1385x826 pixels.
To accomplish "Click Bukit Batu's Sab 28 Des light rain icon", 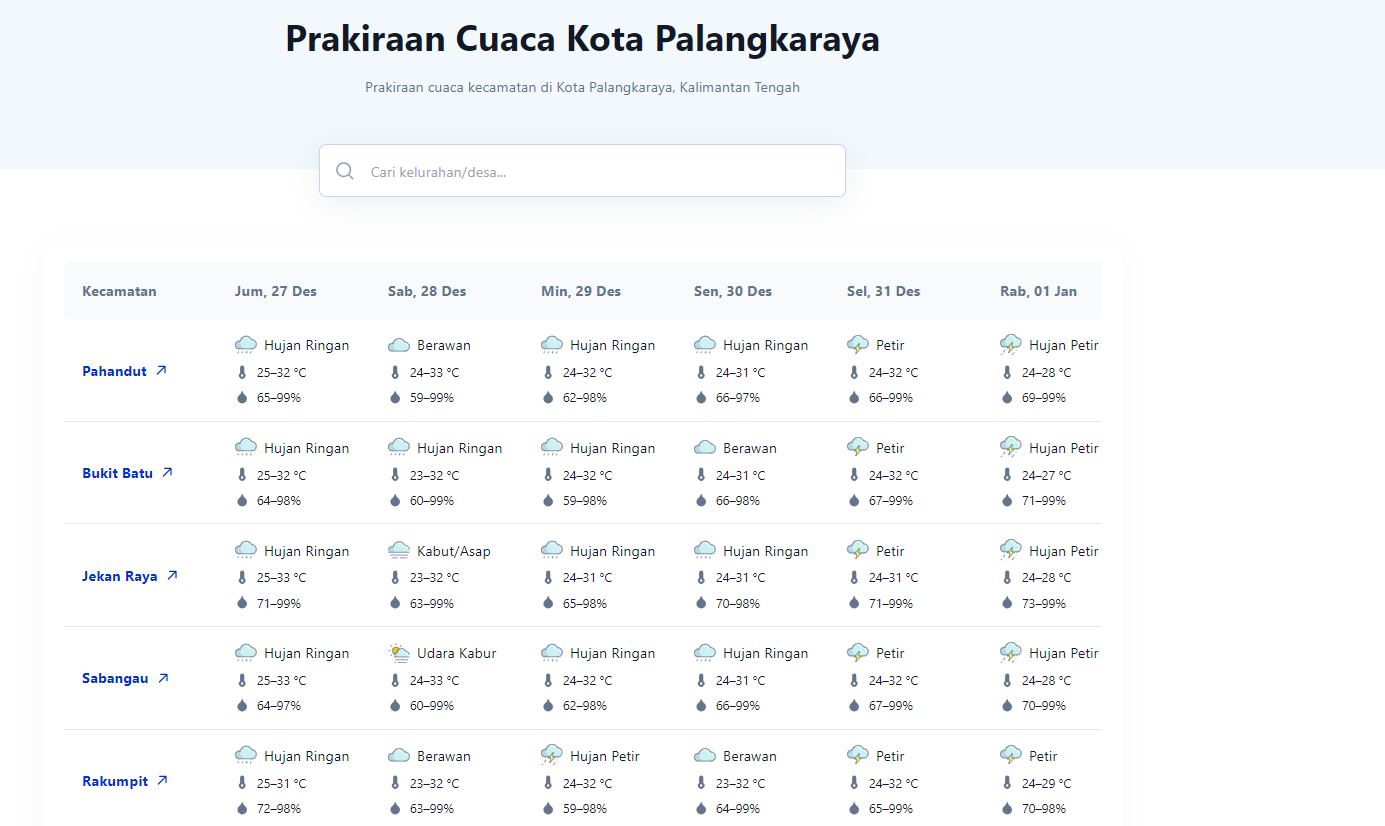I will [399, 448].
